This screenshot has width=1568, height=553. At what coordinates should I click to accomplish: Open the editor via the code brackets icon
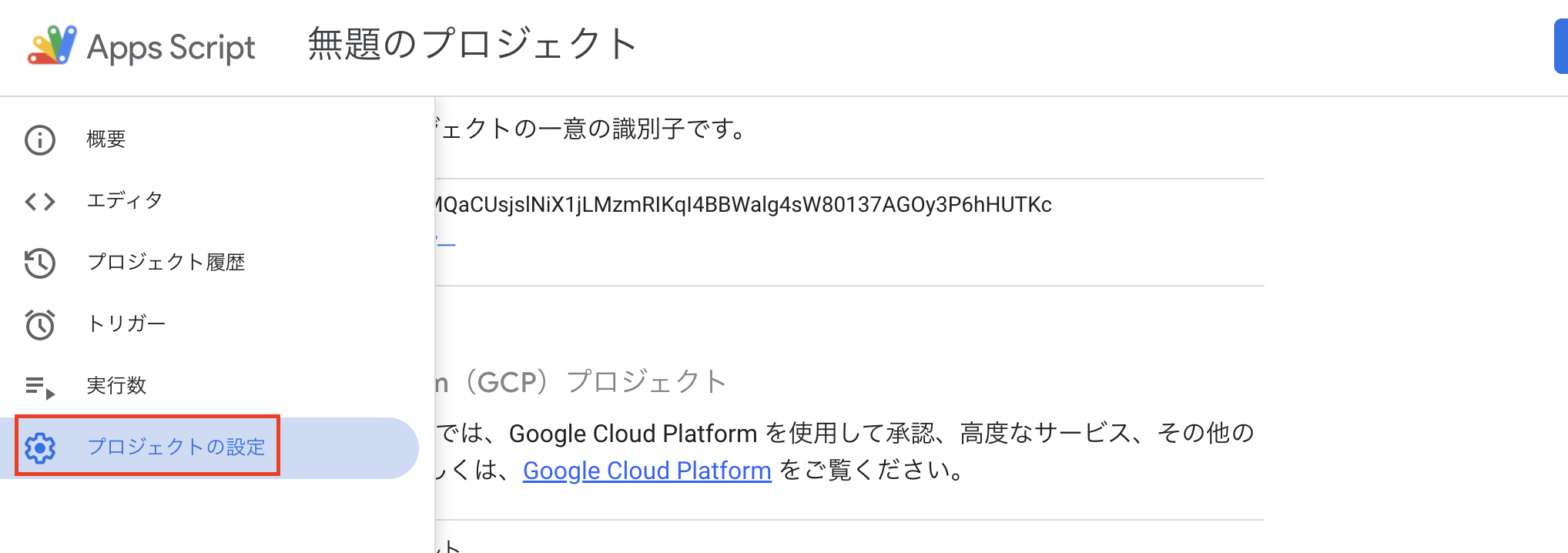[39, 201]
